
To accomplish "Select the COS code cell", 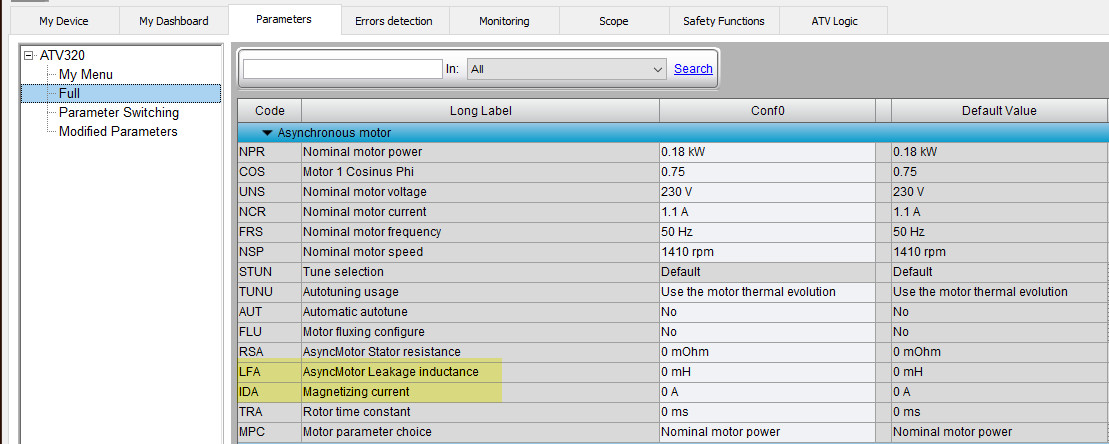I will [x=269, y=172].
